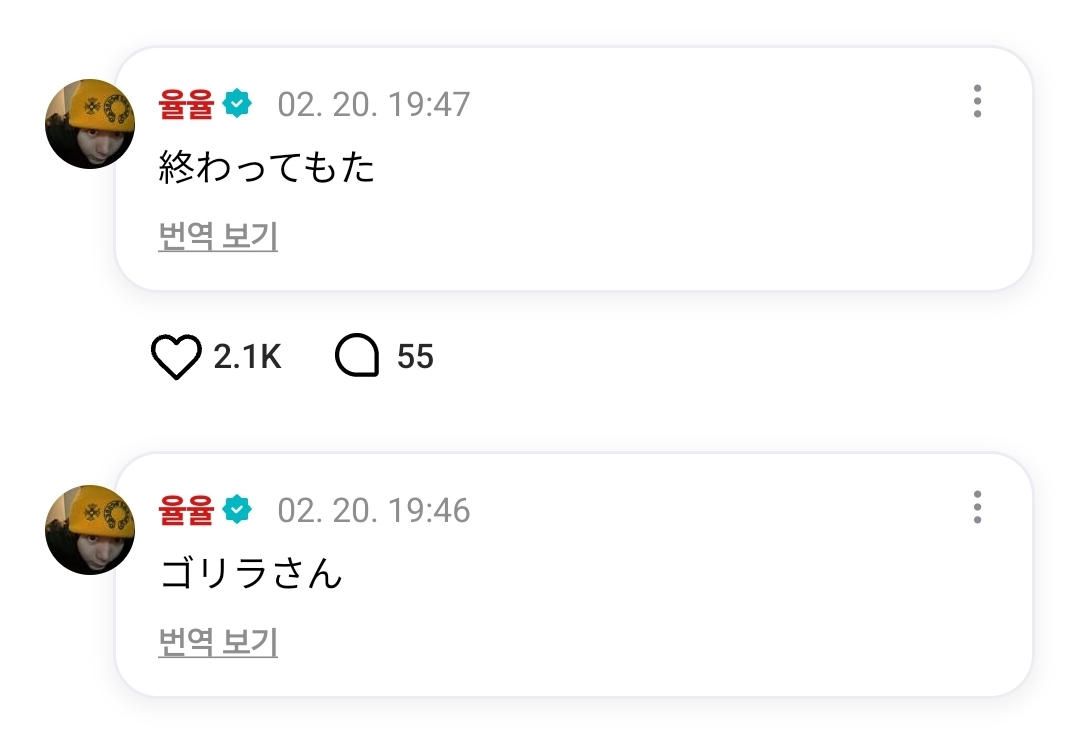1080x735 pixels.
Task: Open profile picture beside 終わってもた post
Action: pos(90,124)
